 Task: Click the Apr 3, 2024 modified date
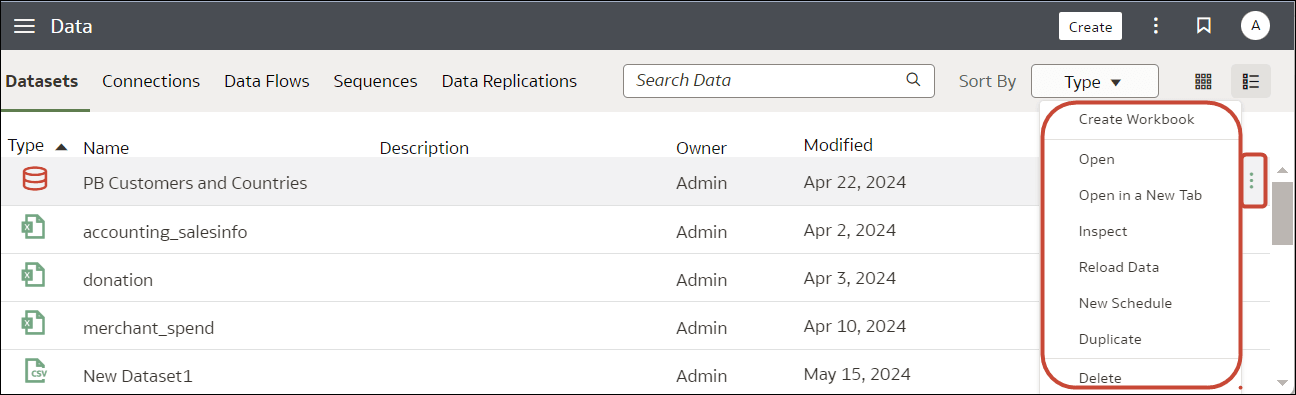850,279
